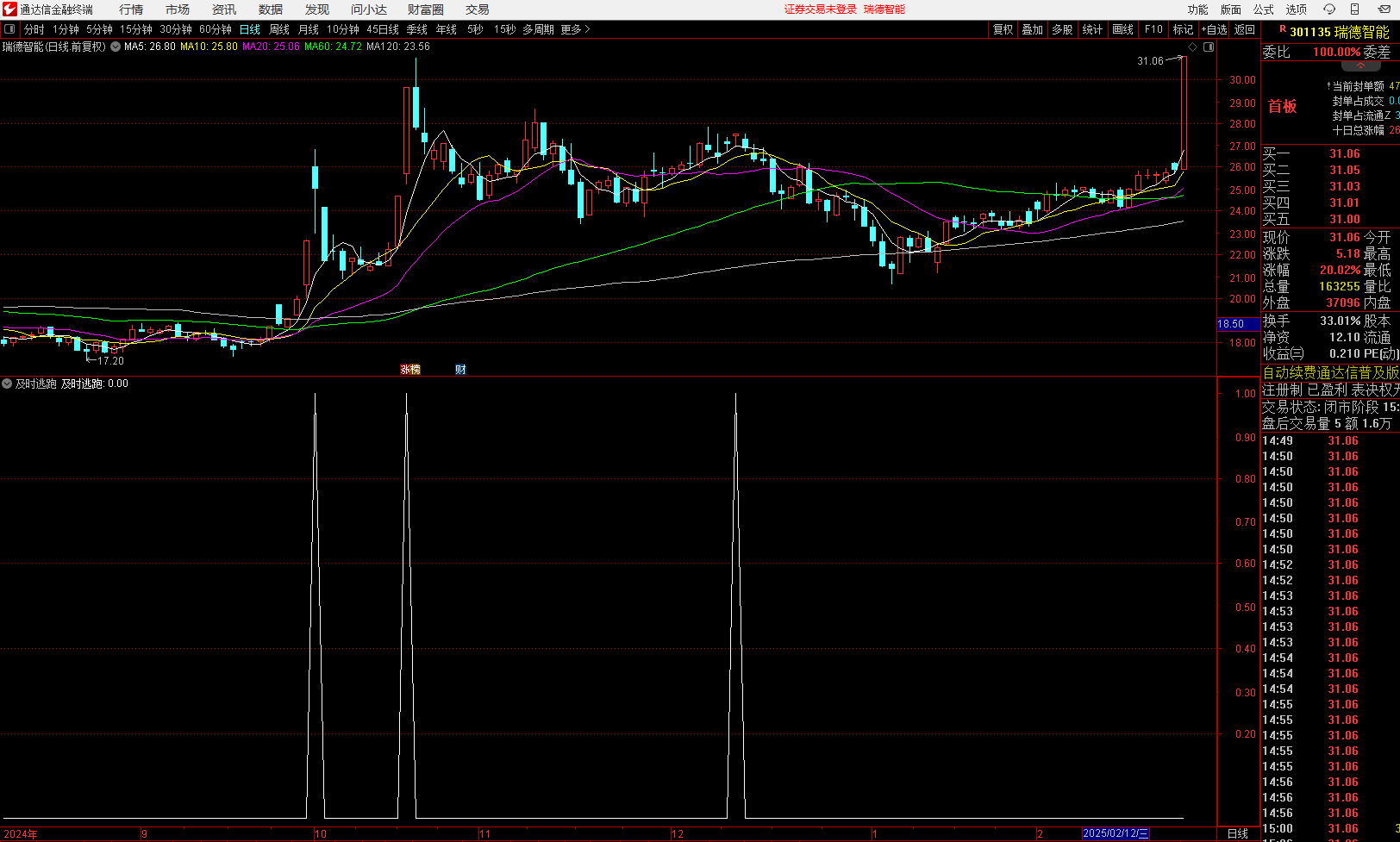Viewport: 1400px width, 842px height.
Task: Switch to 15分钟 period
Action: coord(136,29)
